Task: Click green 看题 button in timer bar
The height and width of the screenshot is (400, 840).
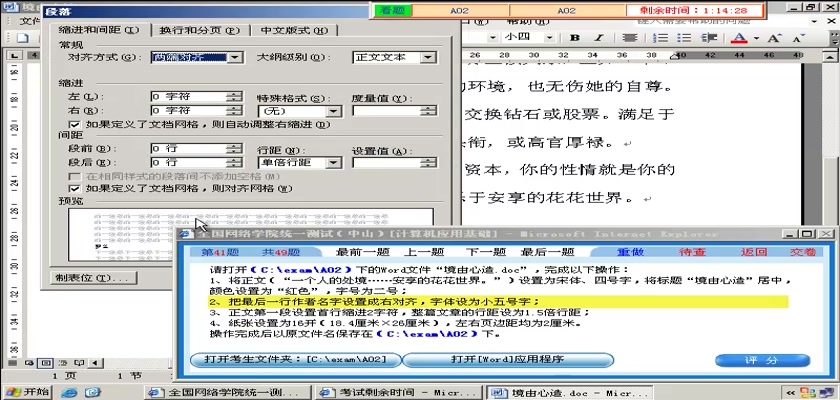Action: pyautogui.click(x=393, y=10)
